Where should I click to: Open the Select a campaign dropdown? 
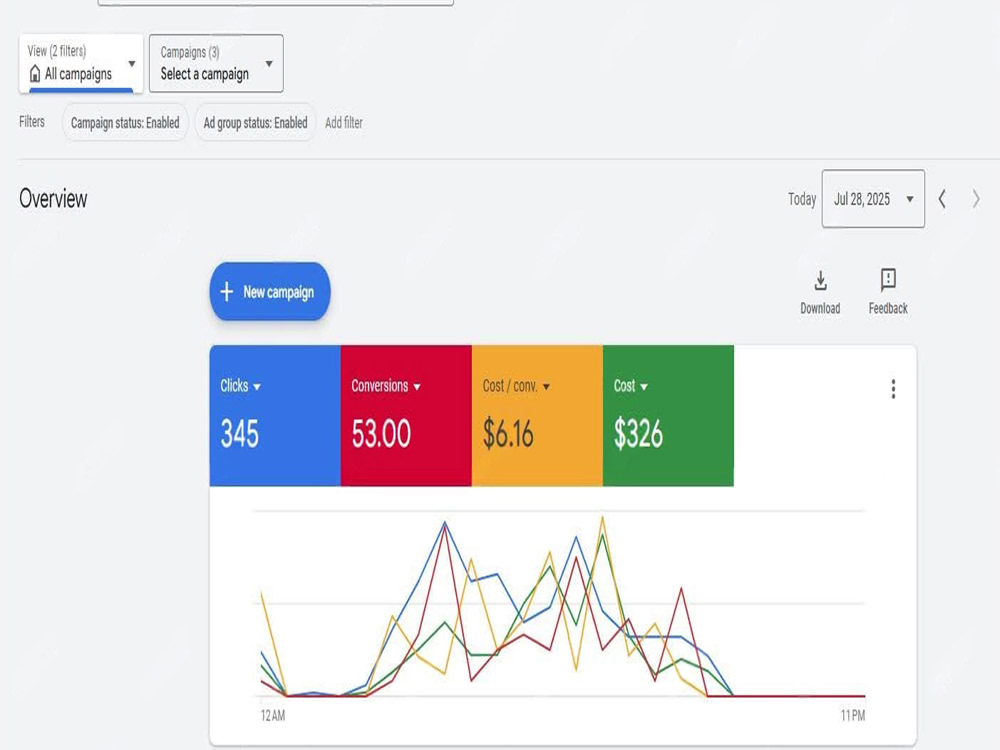[x=216, y=63]
